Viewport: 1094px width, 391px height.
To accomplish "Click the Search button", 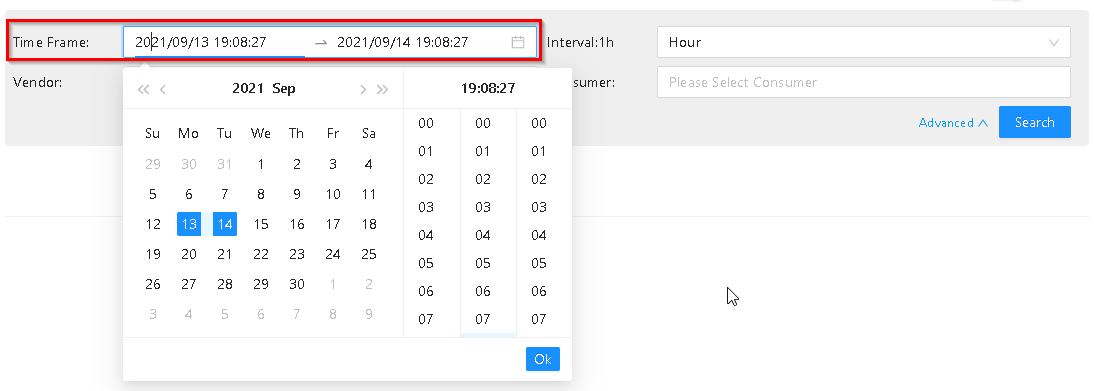I will [1035, 122].
